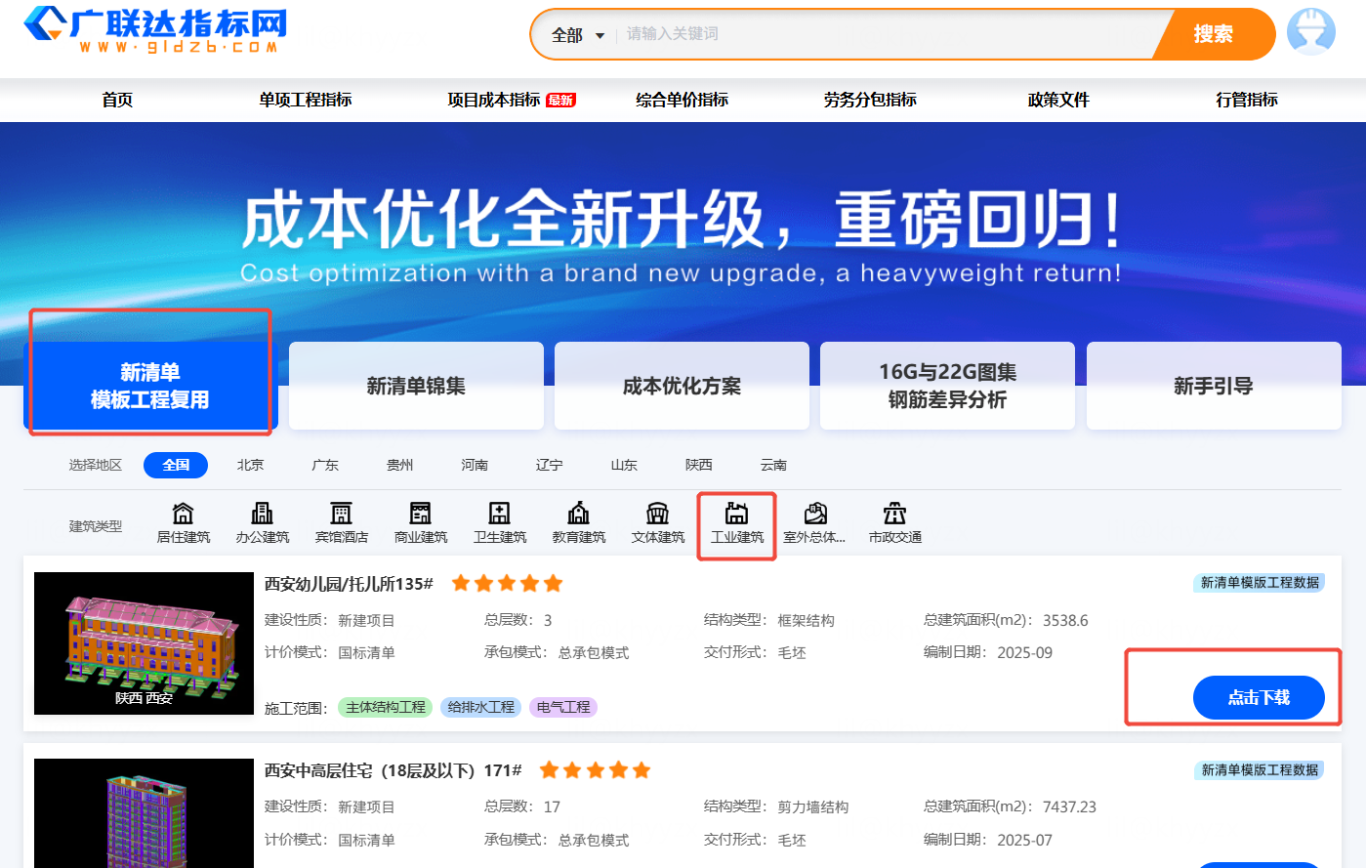Select the 居住建筑 building type icon
The width and height of the screenshot is (1366, 868).
[182, 522]
